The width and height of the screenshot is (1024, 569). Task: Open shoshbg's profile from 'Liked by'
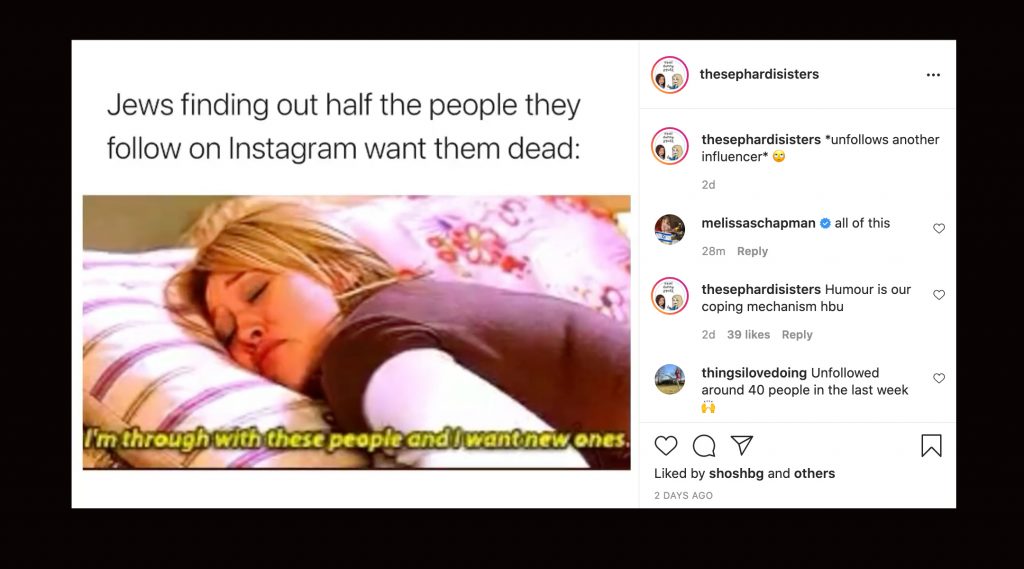(x=736, y=473)
